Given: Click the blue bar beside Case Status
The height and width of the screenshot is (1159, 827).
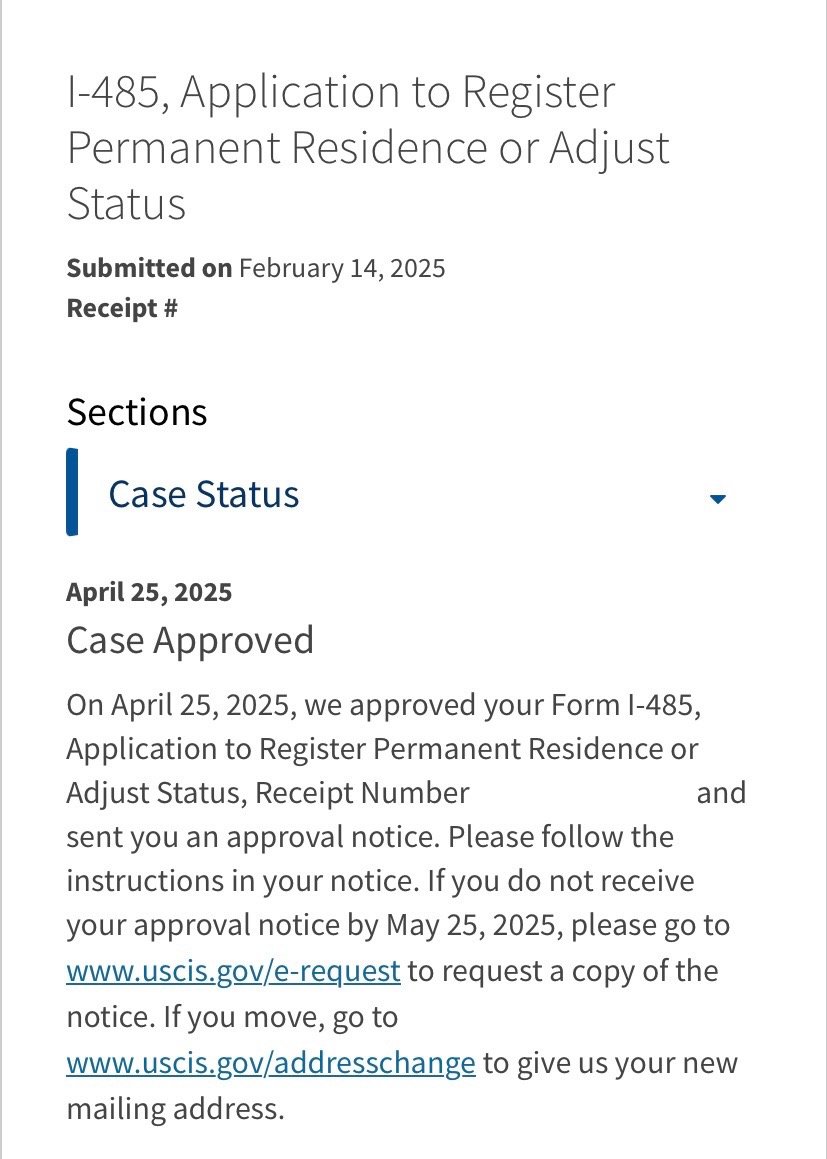Looking at the screenshot, I should (72, 492).
